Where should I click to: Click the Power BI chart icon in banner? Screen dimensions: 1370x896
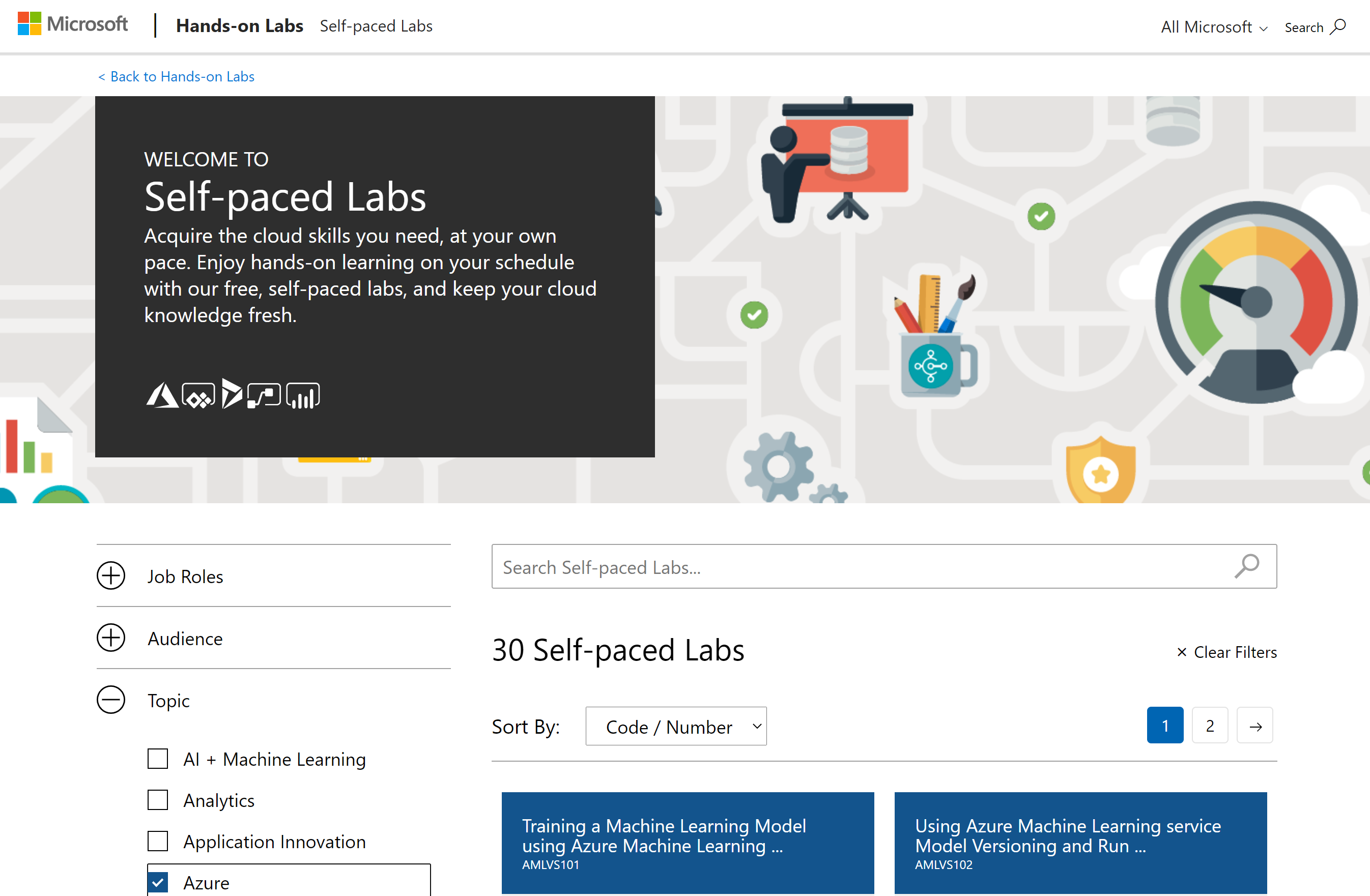(x=303, y=396)
